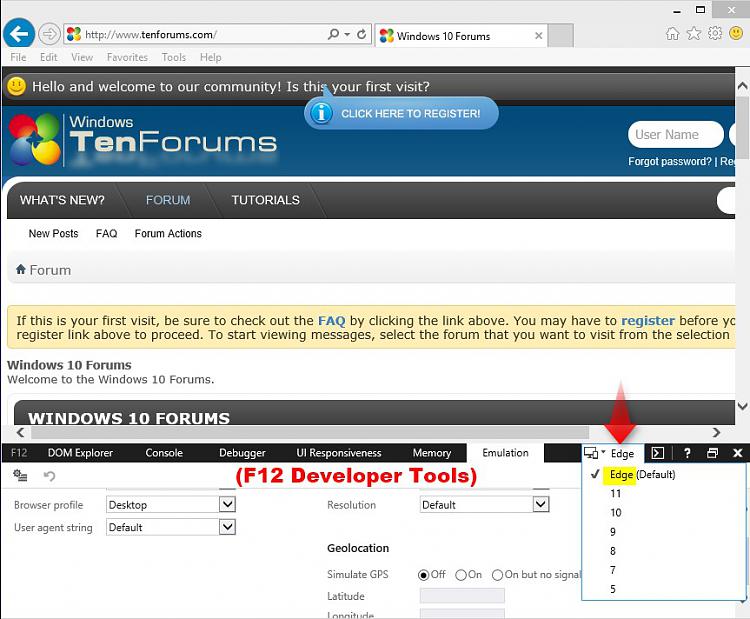Open the document mode monitor icon dropdown
Image resolution: width=750 pixels, height=619 pixels.
point(595,453)
